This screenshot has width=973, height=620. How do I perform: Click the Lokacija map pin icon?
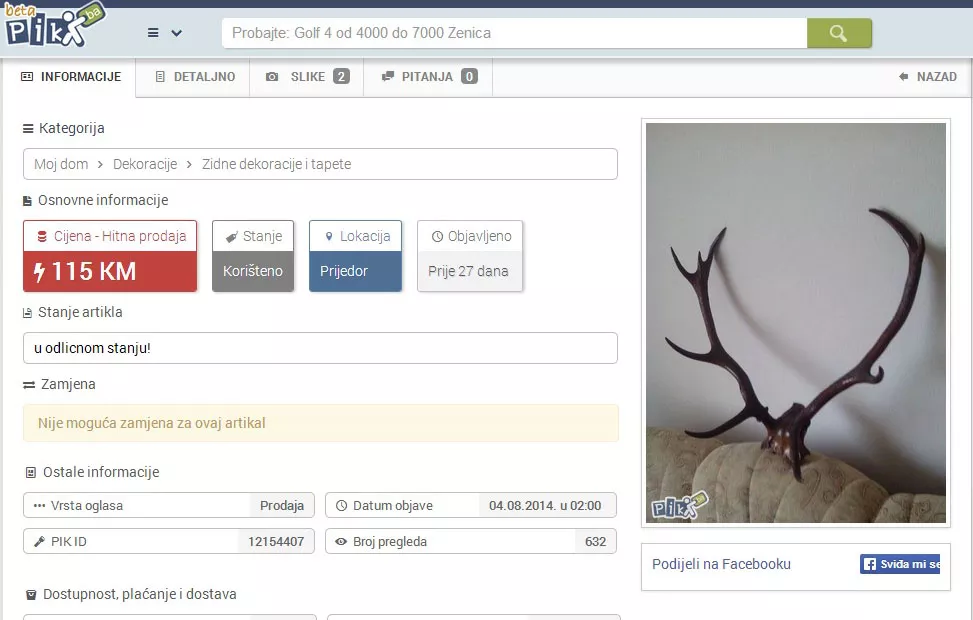329,237
